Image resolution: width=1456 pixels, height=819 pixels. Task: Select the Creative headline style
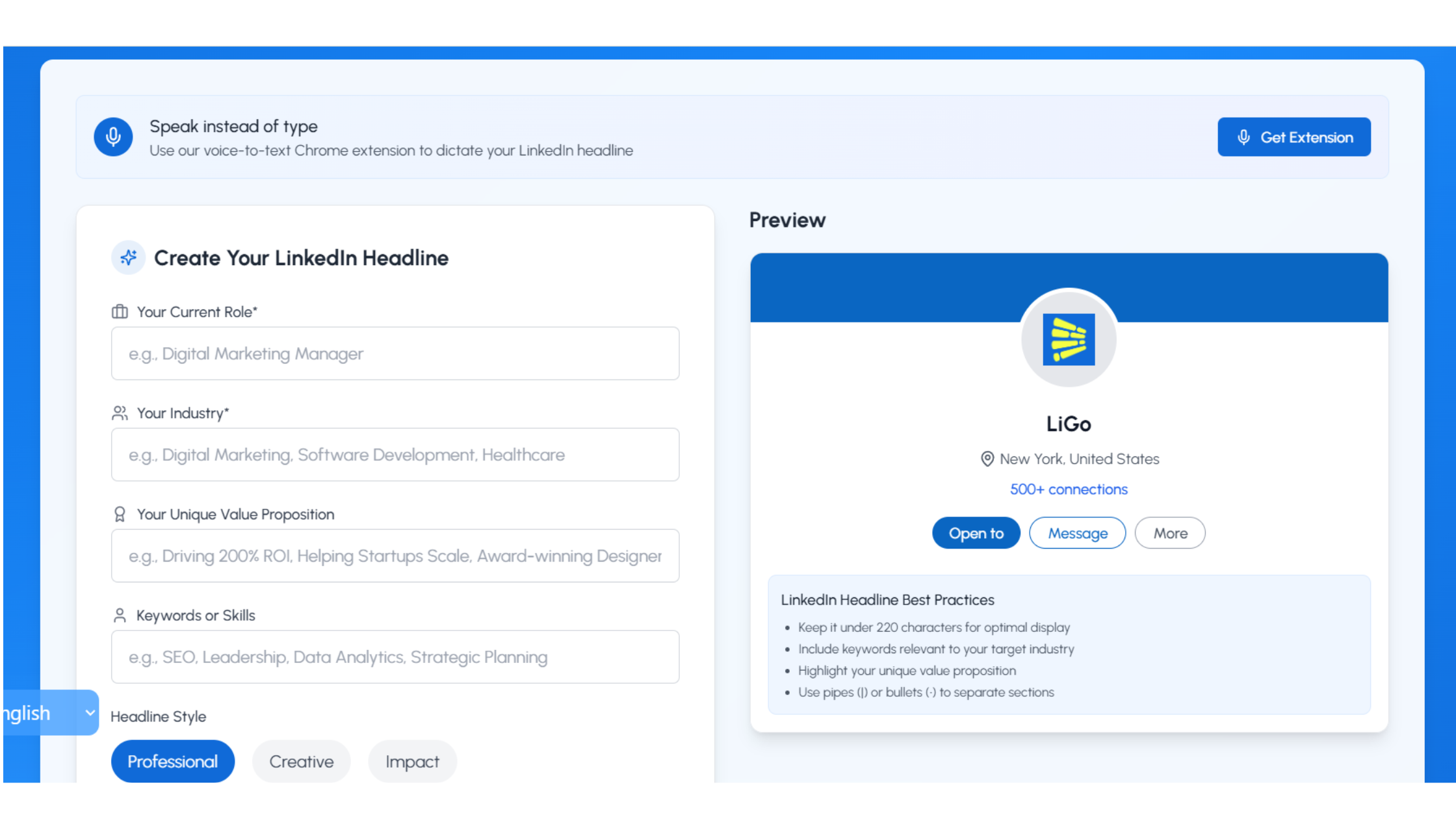click(301, 761)
